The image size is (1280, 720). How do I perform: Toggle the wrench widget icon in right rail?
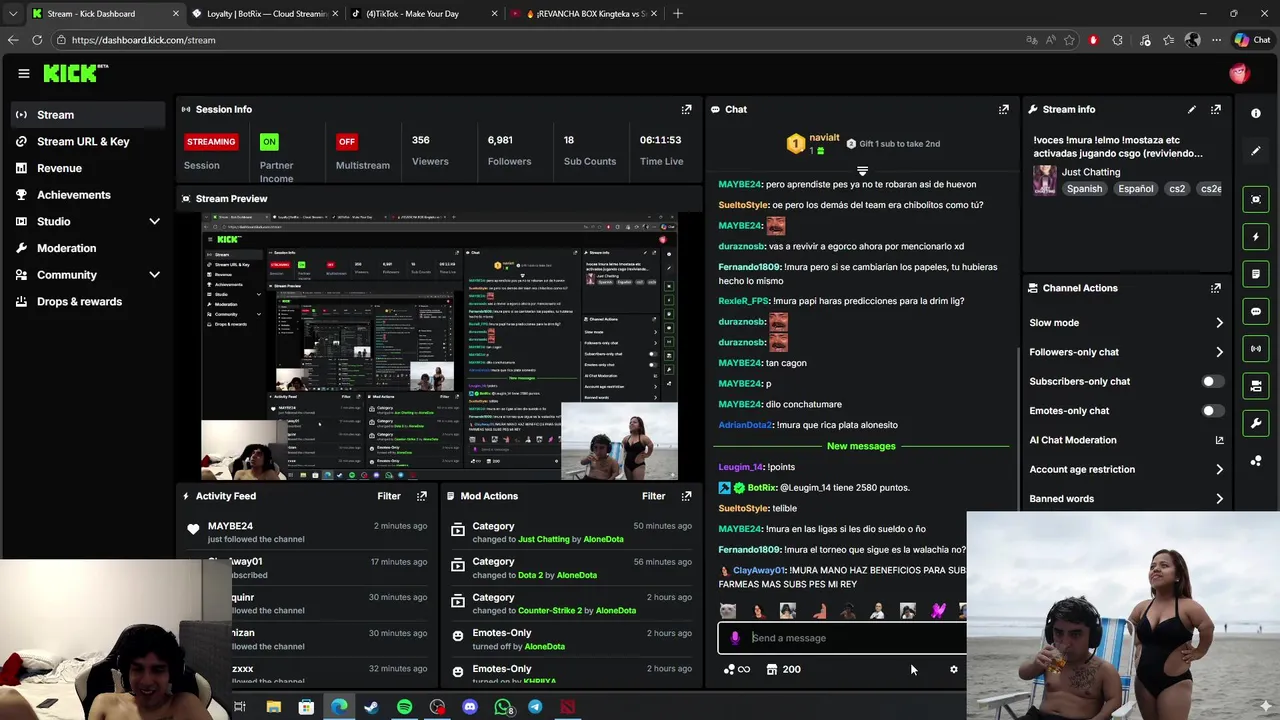click(x=1256, y=424)
